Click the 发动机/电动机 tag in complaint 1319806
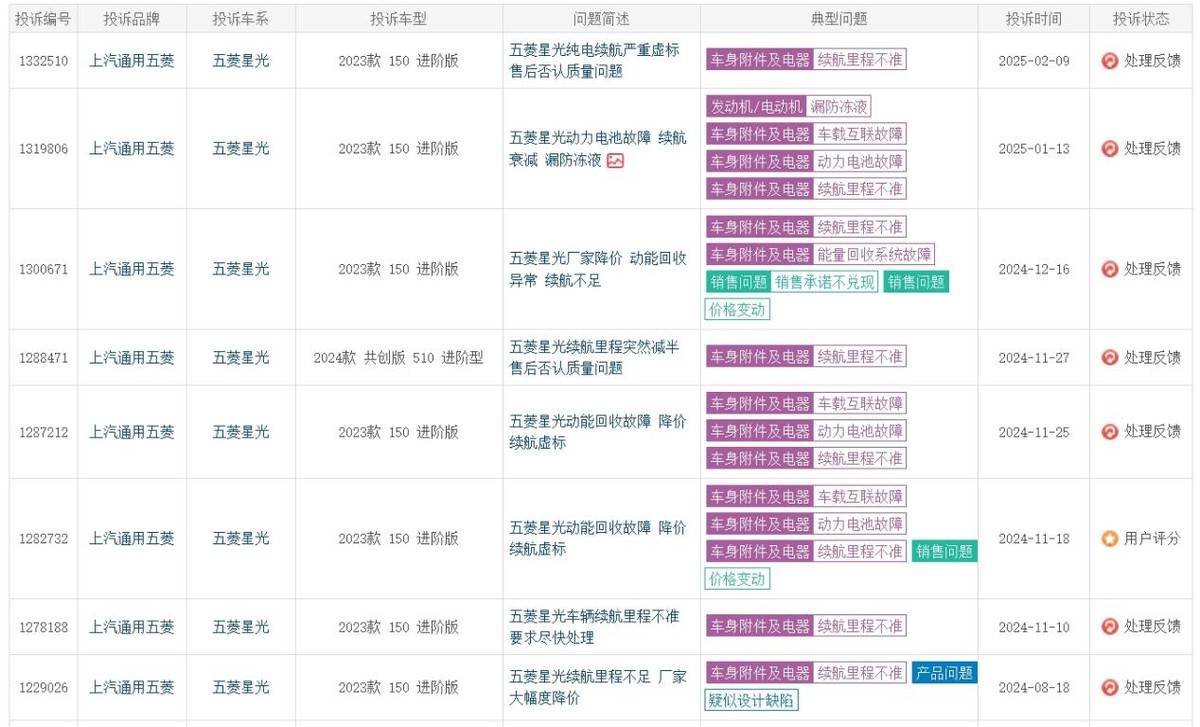The image size is (1200, 727). [756, 107]
